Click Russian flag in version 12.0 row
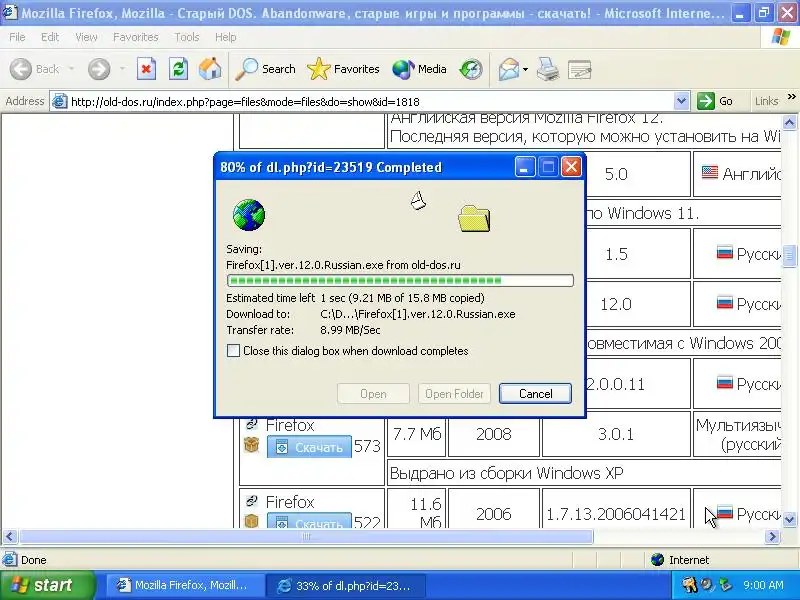The image size is (800, 600). [x=724, y=303]
